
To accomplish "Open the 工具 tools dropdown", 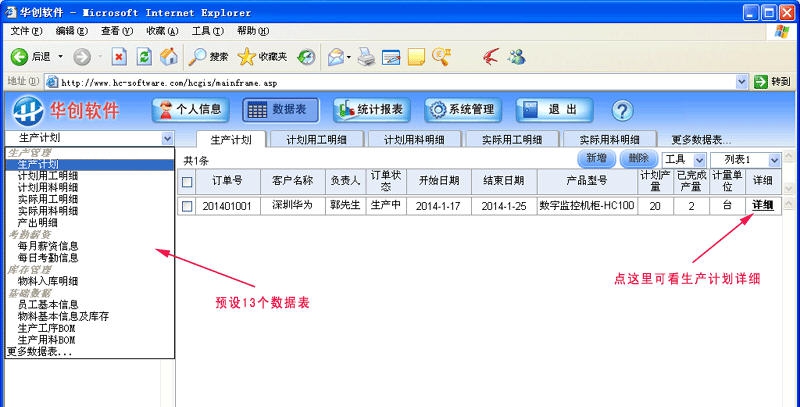I will 684,160.
